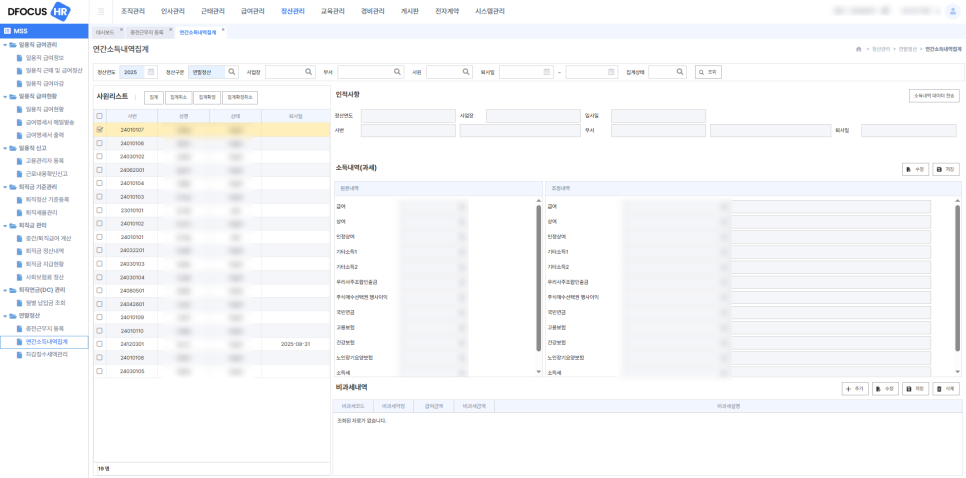Viewport: 966px width, 478px height.
Task: Collapse the 일용직 급여관리 tree folder arrow
Action: pyautogui.click(x=5, y=44)
